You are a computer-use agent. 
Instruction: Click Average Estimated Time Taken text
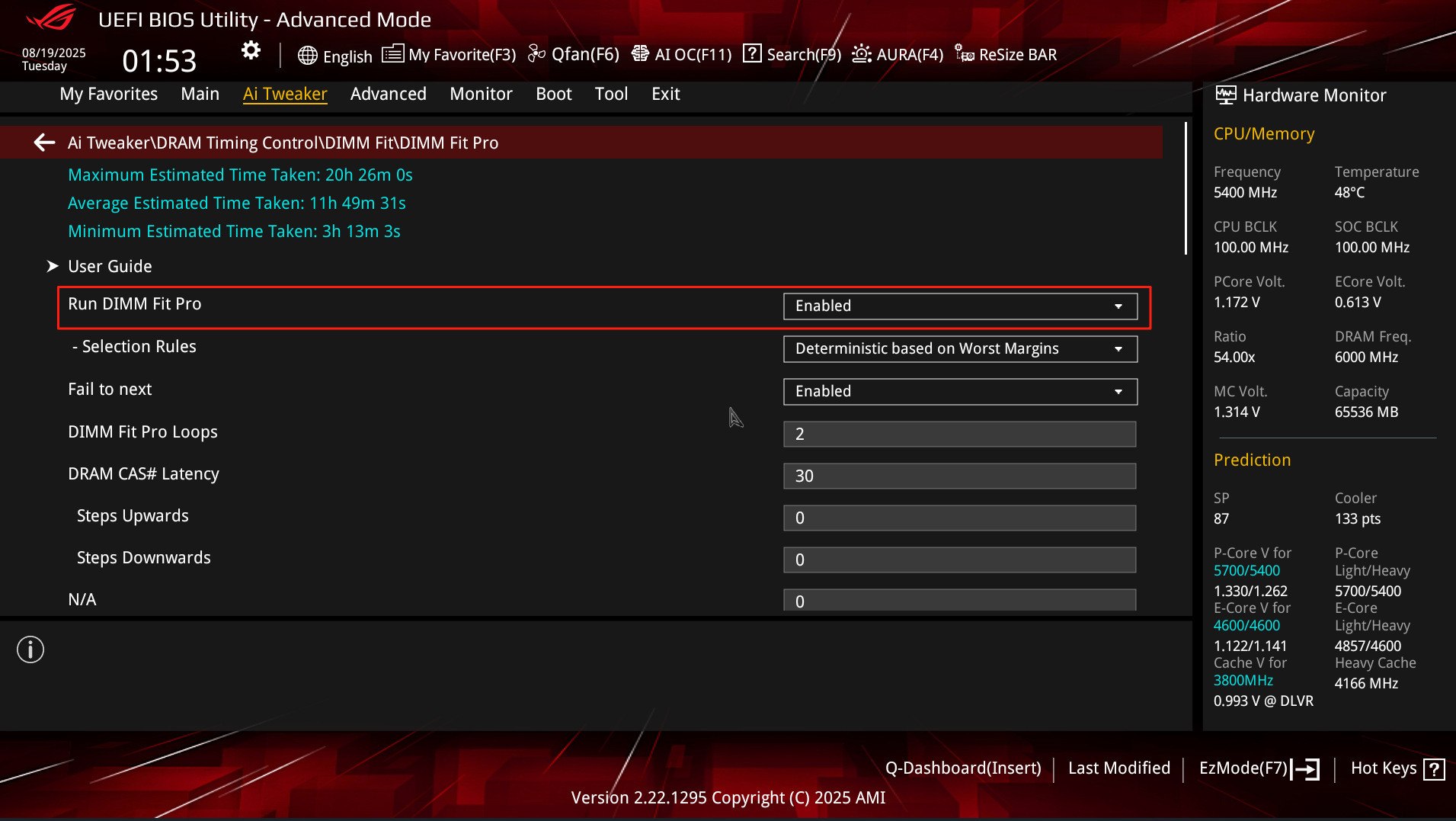(237, 203)
